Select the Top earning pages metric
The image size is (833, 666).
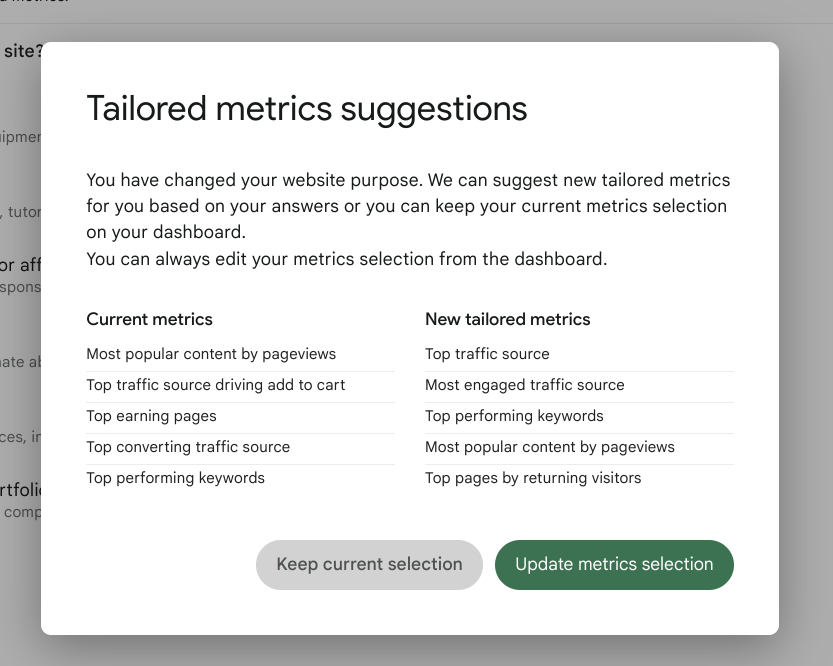(151, 416)
